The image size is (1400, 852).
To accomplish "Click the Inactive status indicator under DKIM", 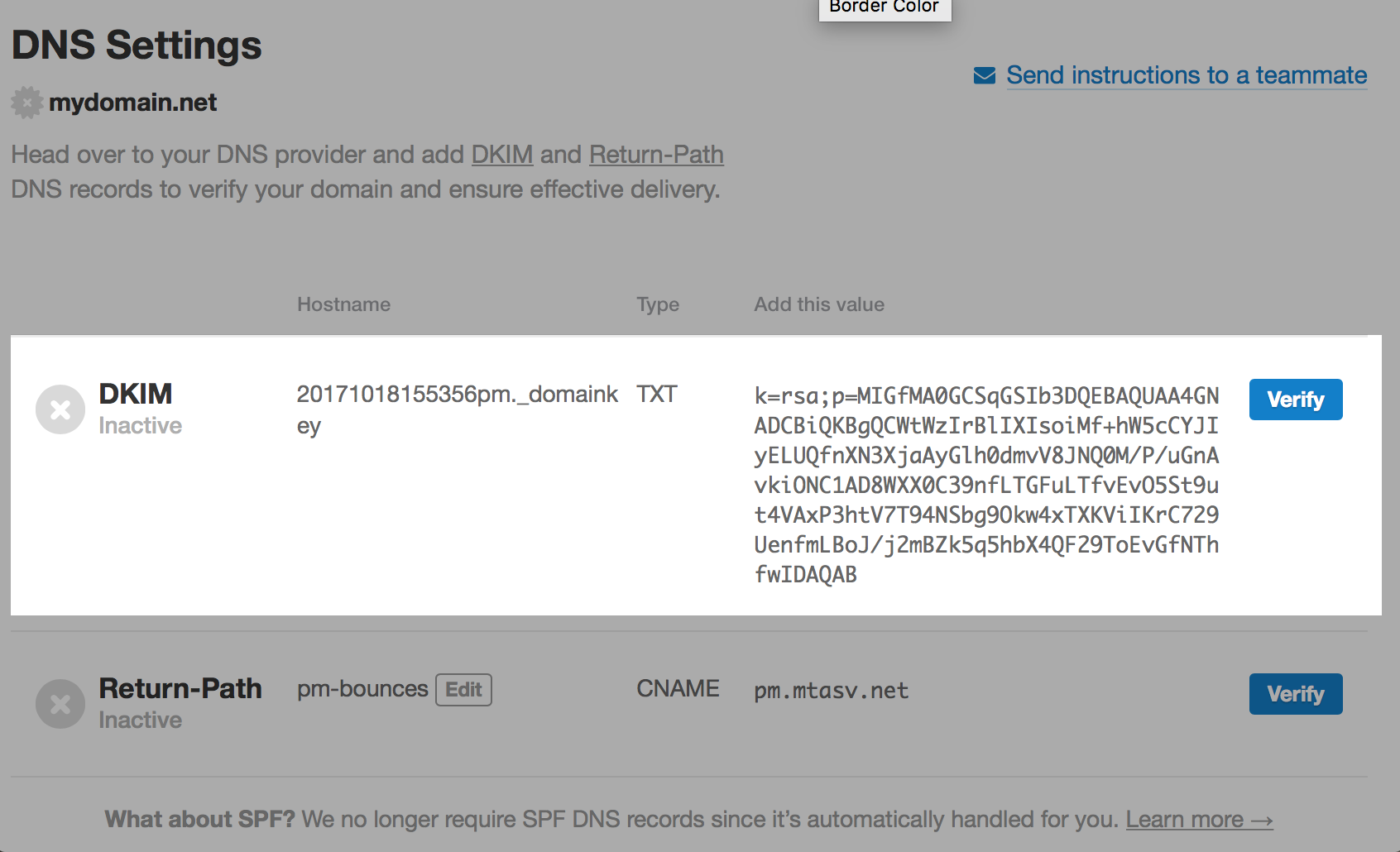I will (140, 425).
